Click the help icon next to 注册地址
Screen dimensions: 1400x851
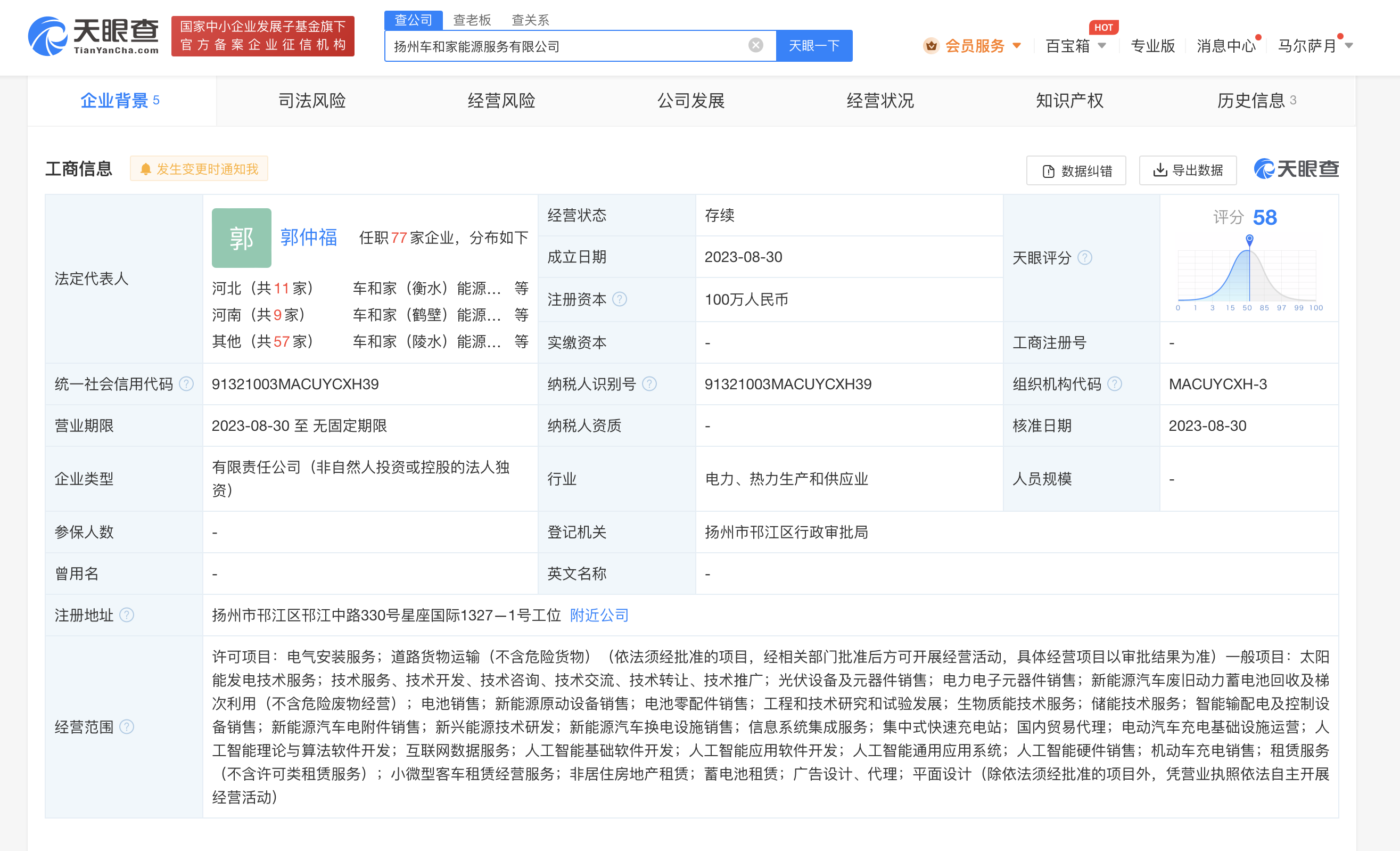click(127, 615)
